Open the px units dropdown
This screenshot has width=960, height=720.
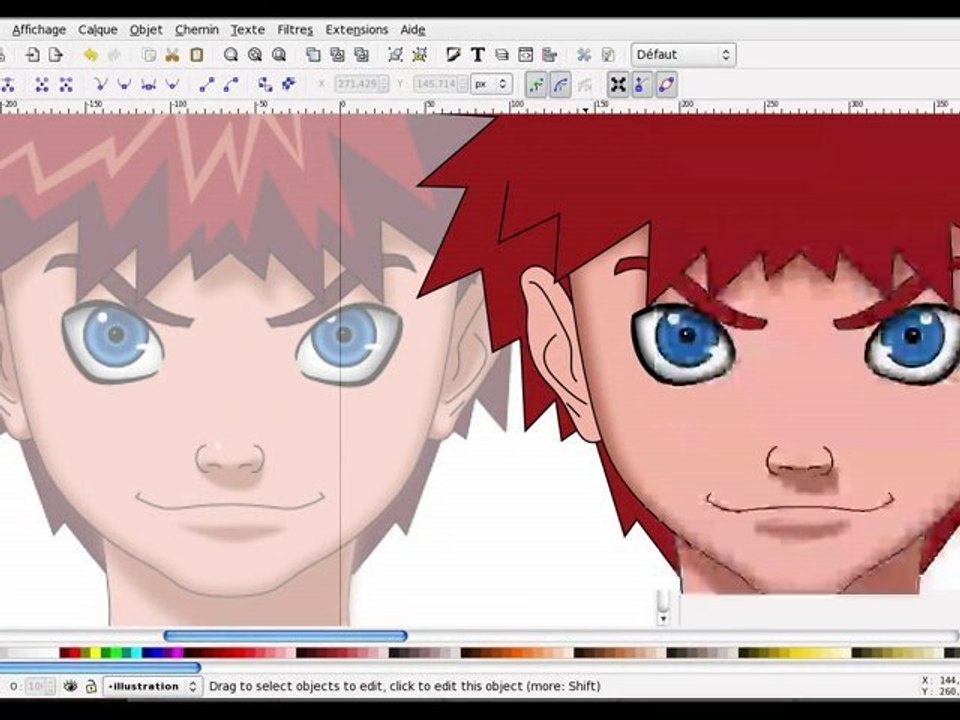pyautogui.click(x=492, y=84)
